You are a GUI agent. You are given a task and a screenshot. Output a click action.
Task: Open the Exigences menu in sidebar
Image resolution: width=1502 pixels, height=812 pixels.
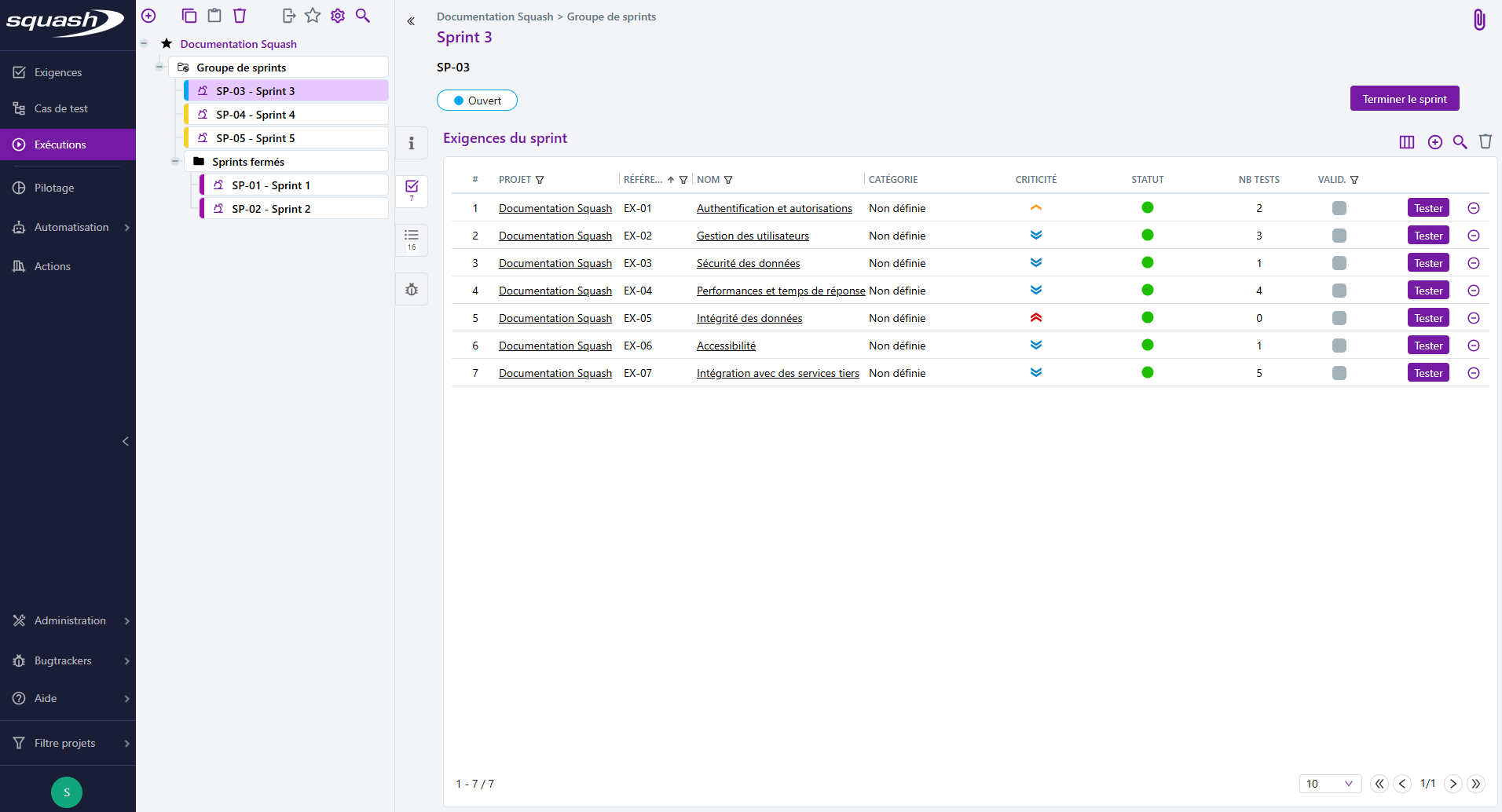58,72
